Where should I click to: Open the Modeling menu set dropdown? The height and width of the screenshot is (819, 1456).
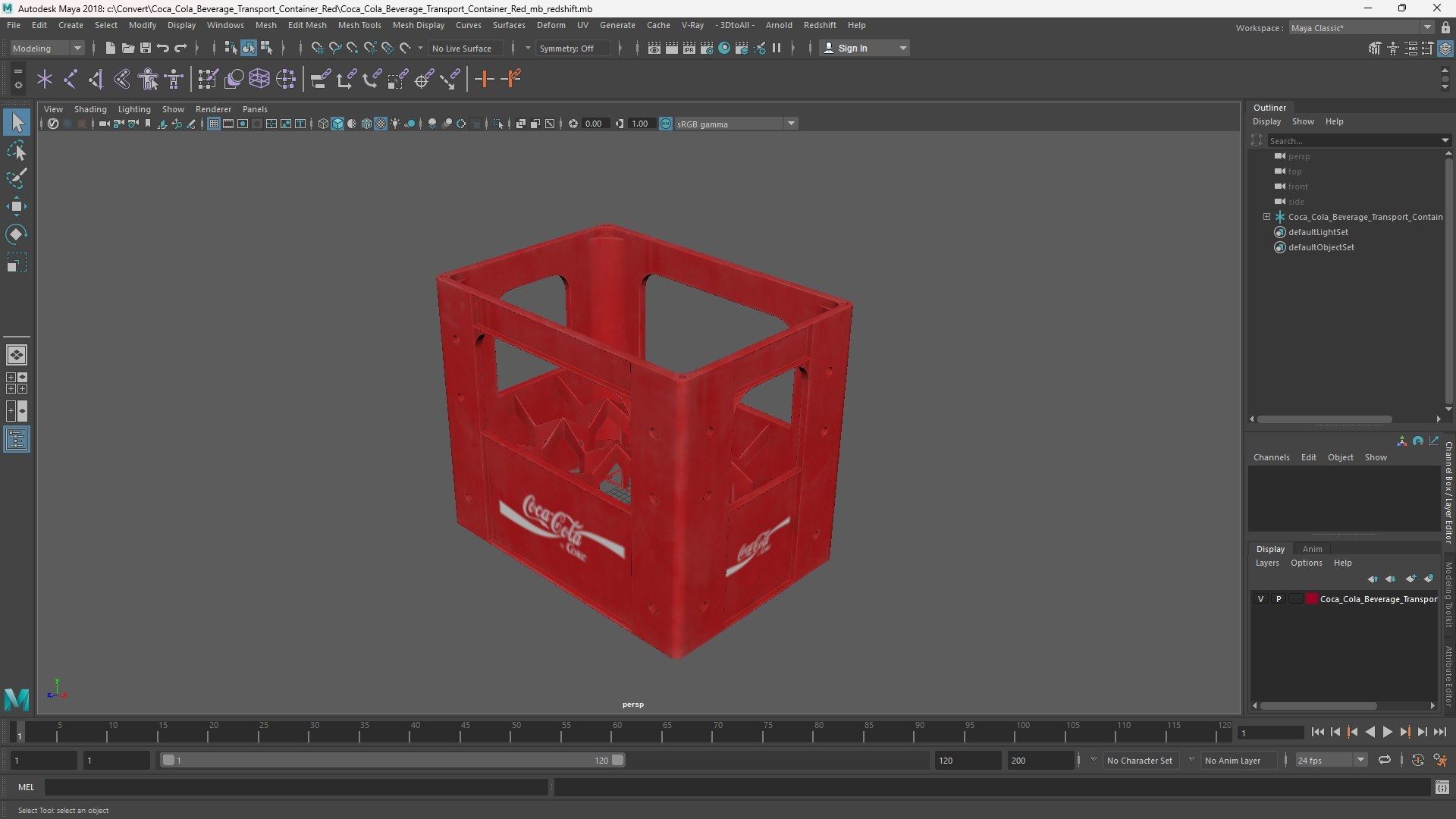pyautogui.click(x=47, y=48)
